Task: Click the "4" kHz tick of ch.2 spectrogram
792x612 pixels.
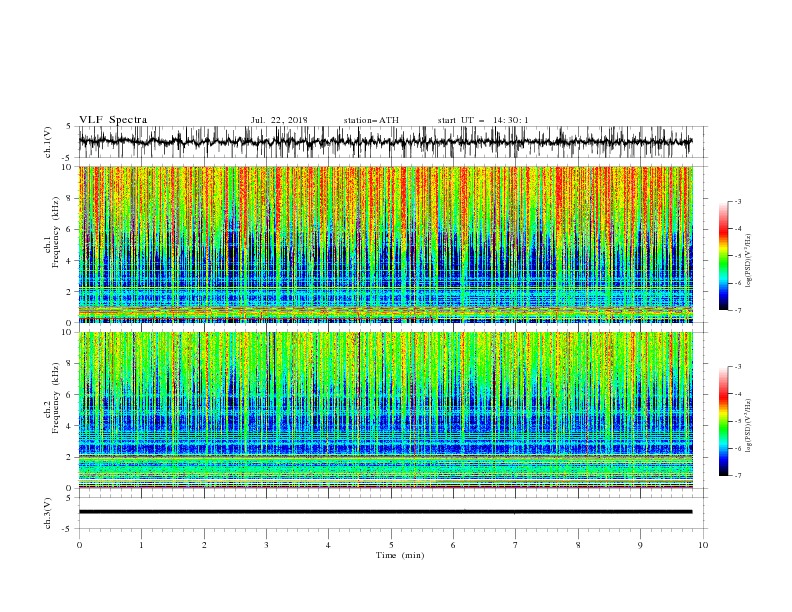Action: coord(70,426)
